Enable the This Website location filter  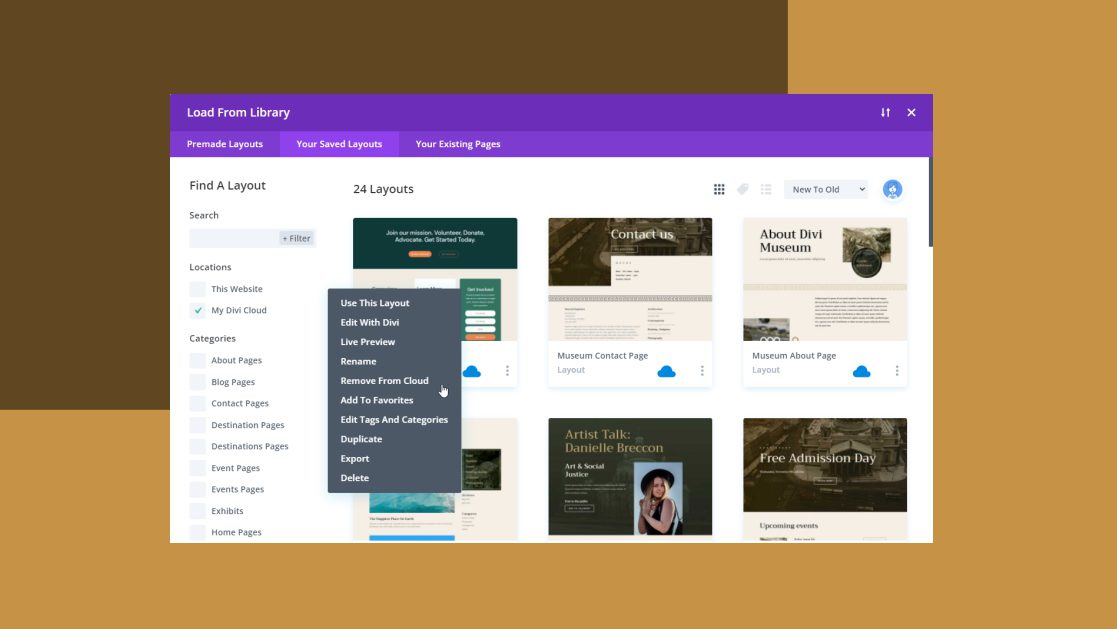(197, 288)
